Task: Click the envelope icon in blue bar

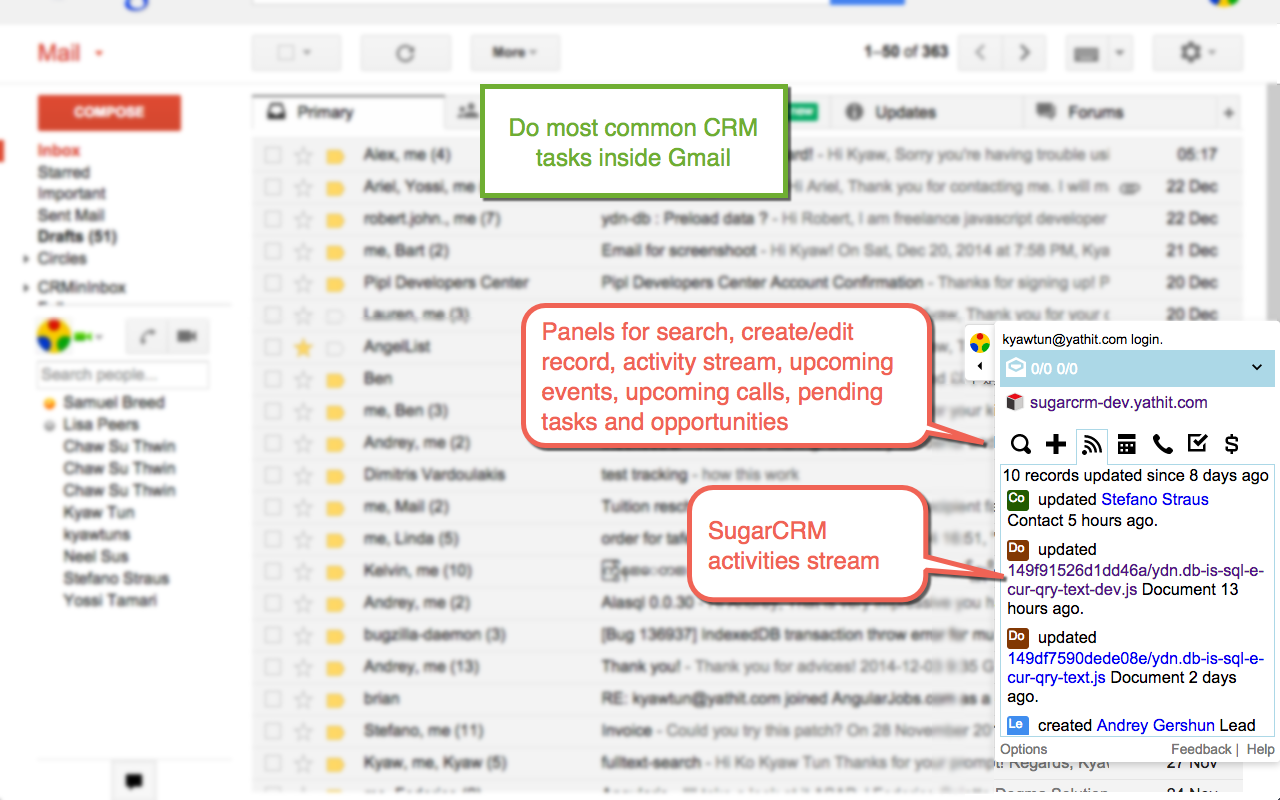Action: point(1016,368)
